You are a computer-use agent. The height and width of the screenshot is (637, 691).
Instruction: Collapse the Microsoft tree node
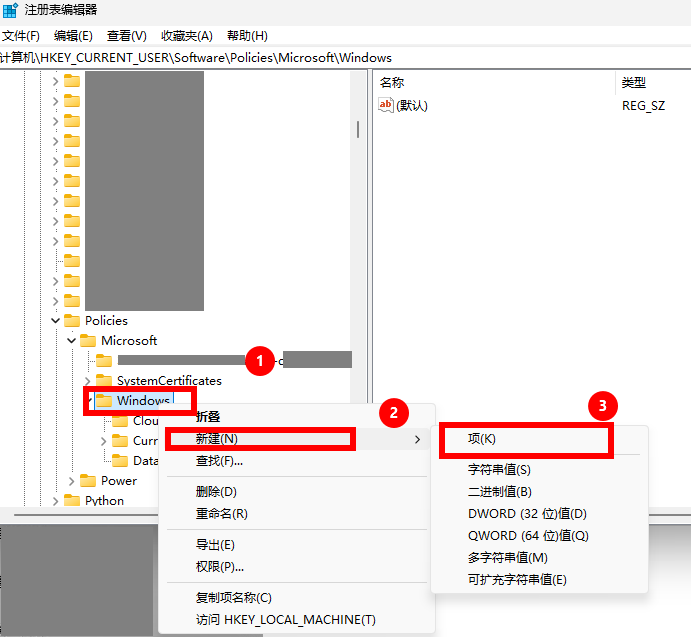point(71,341)
